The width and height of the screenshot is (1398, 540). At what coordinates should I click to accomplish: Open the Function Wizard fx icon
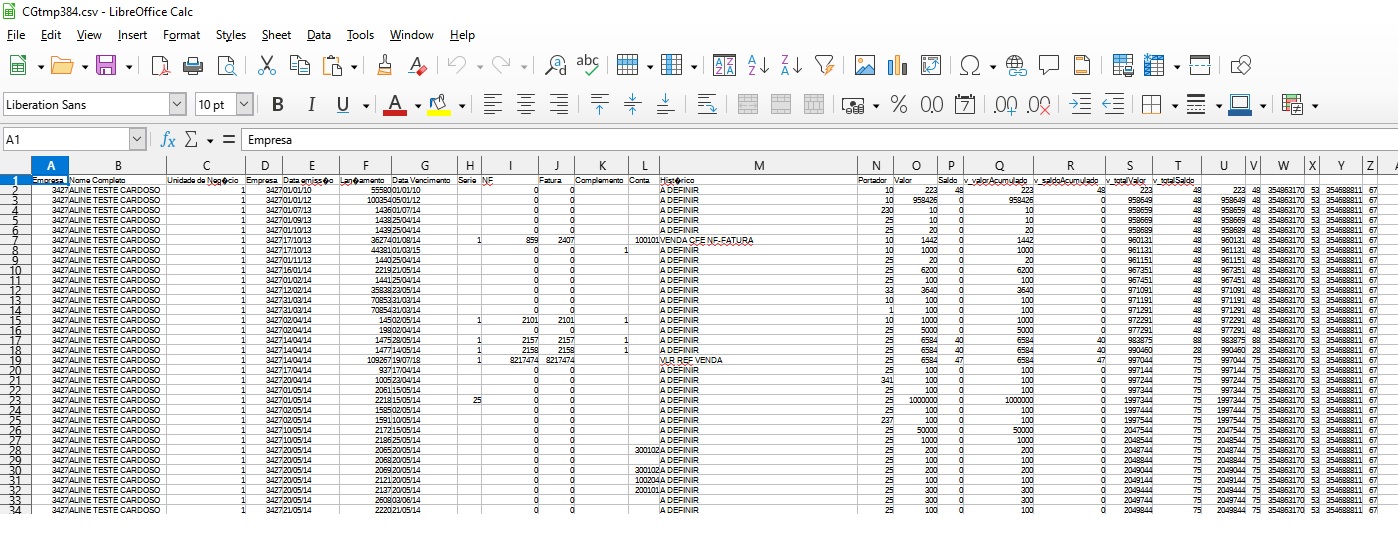(168, 140)
